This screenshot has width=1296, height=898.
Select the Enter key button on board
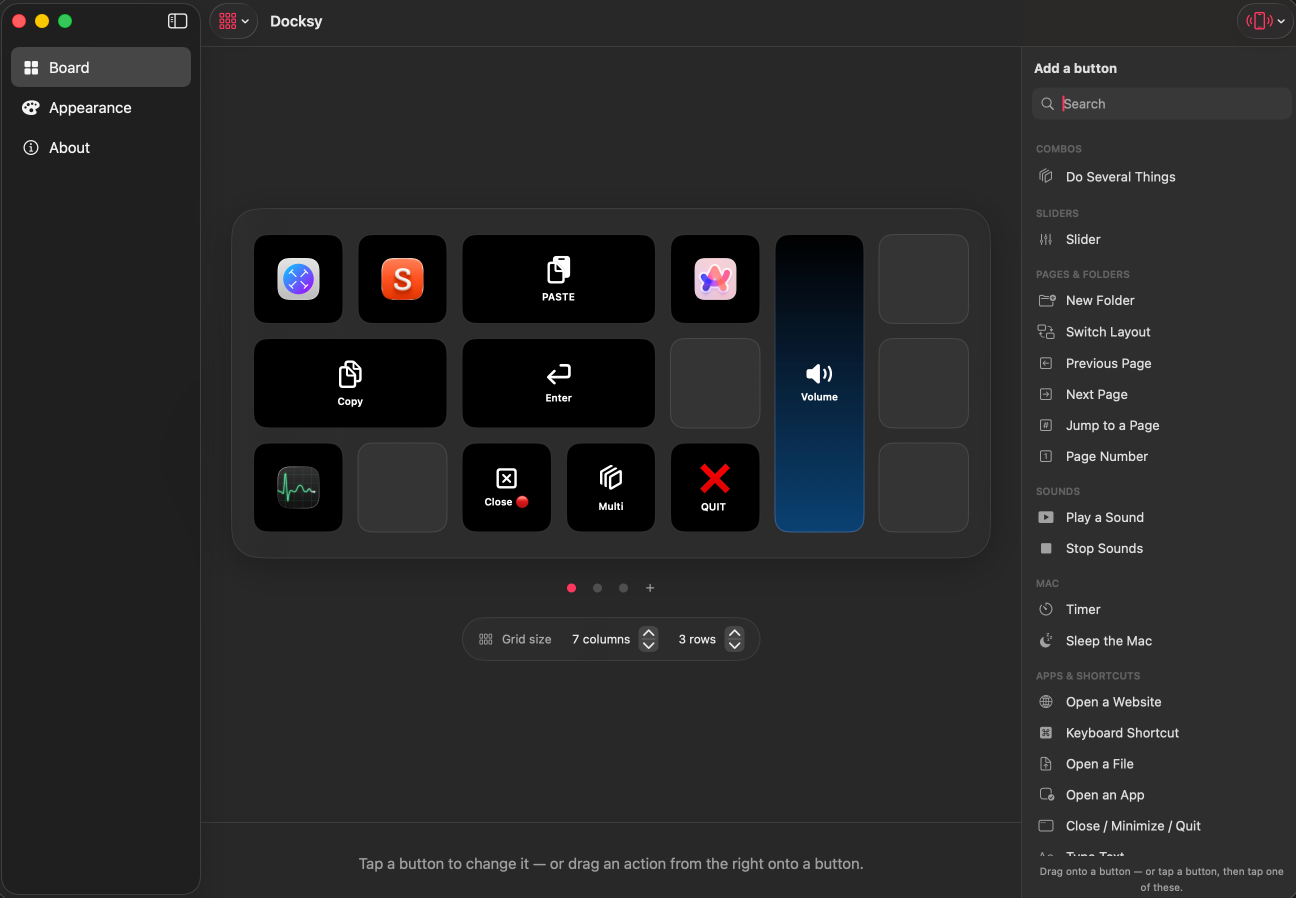558,383
